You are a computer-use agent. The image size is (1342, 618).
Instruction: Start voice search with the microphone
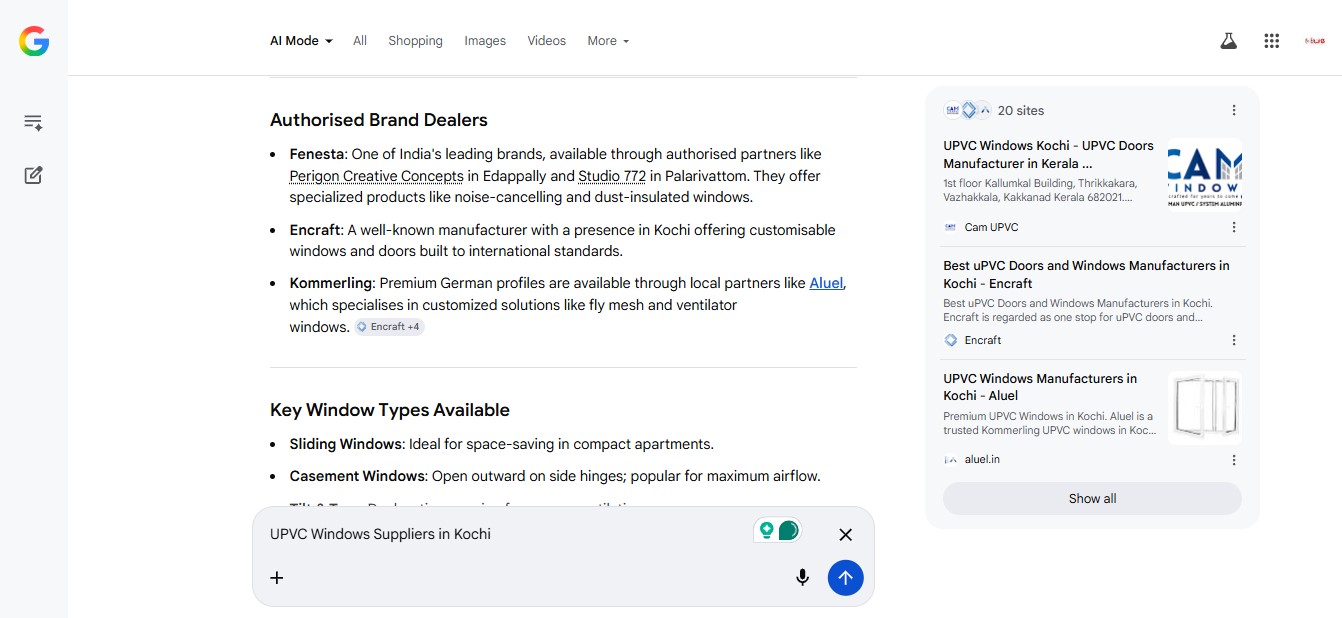click(802, 577)
